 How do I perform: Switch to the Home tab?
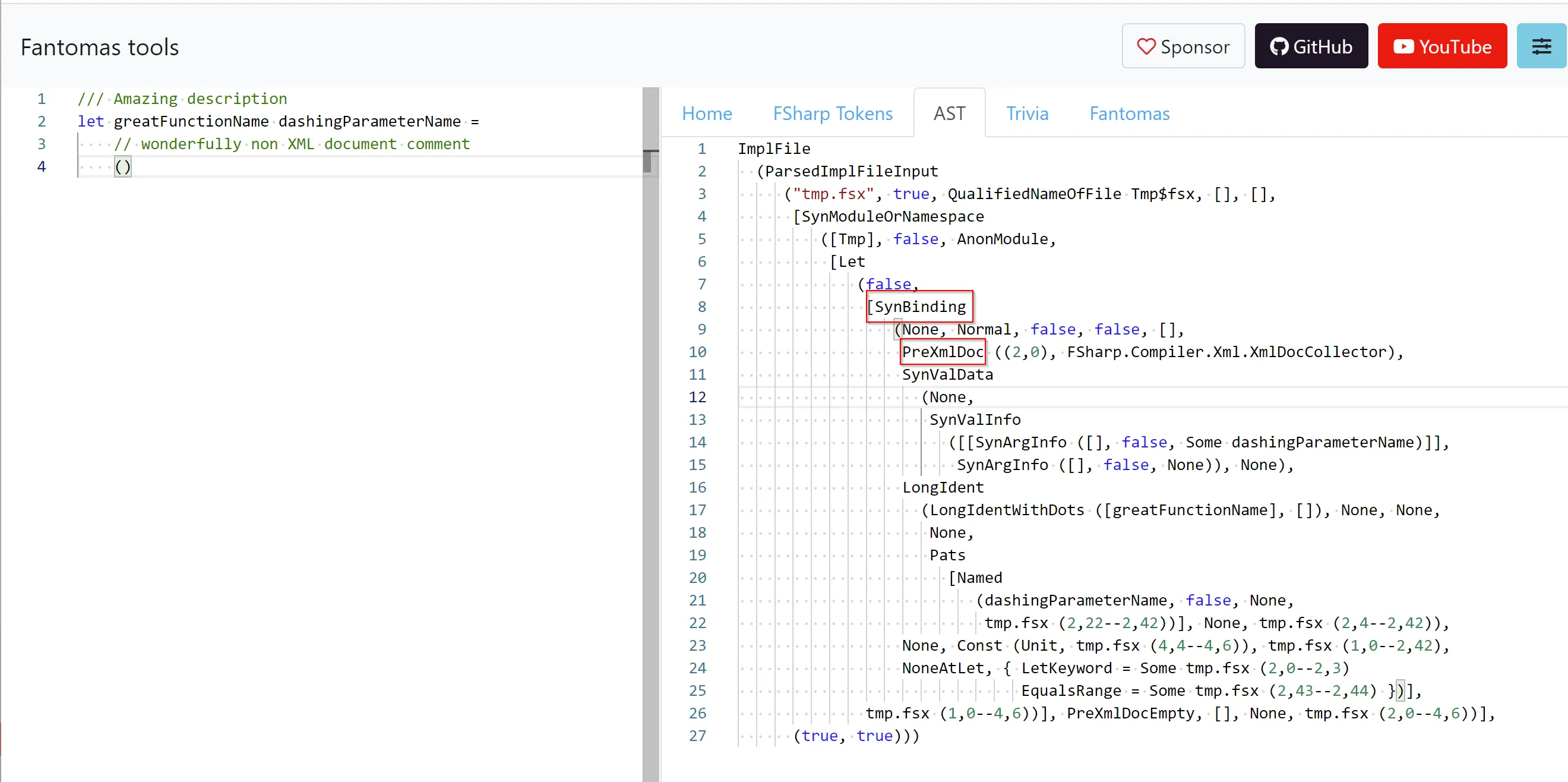pyautogui.click(x=707, y=113)
